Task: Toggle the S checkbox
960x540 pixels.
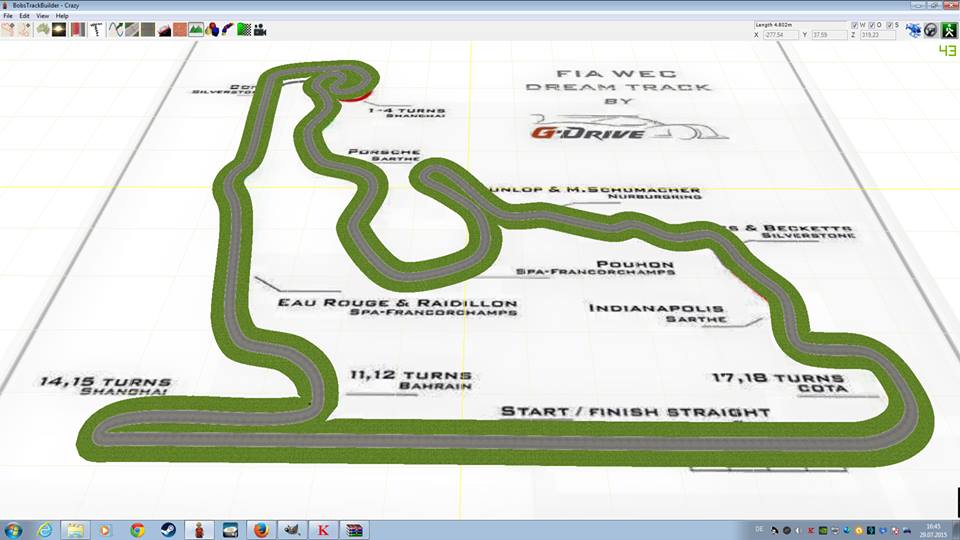Action: tap(890, 25)
